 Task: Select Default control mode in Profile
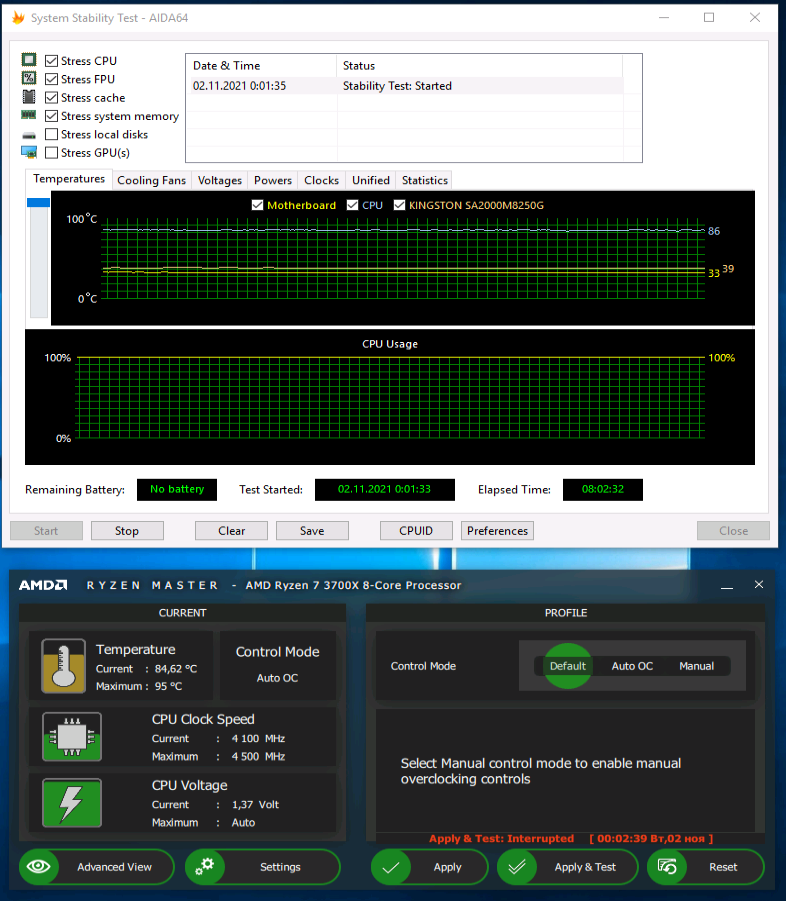click(568, 666)
